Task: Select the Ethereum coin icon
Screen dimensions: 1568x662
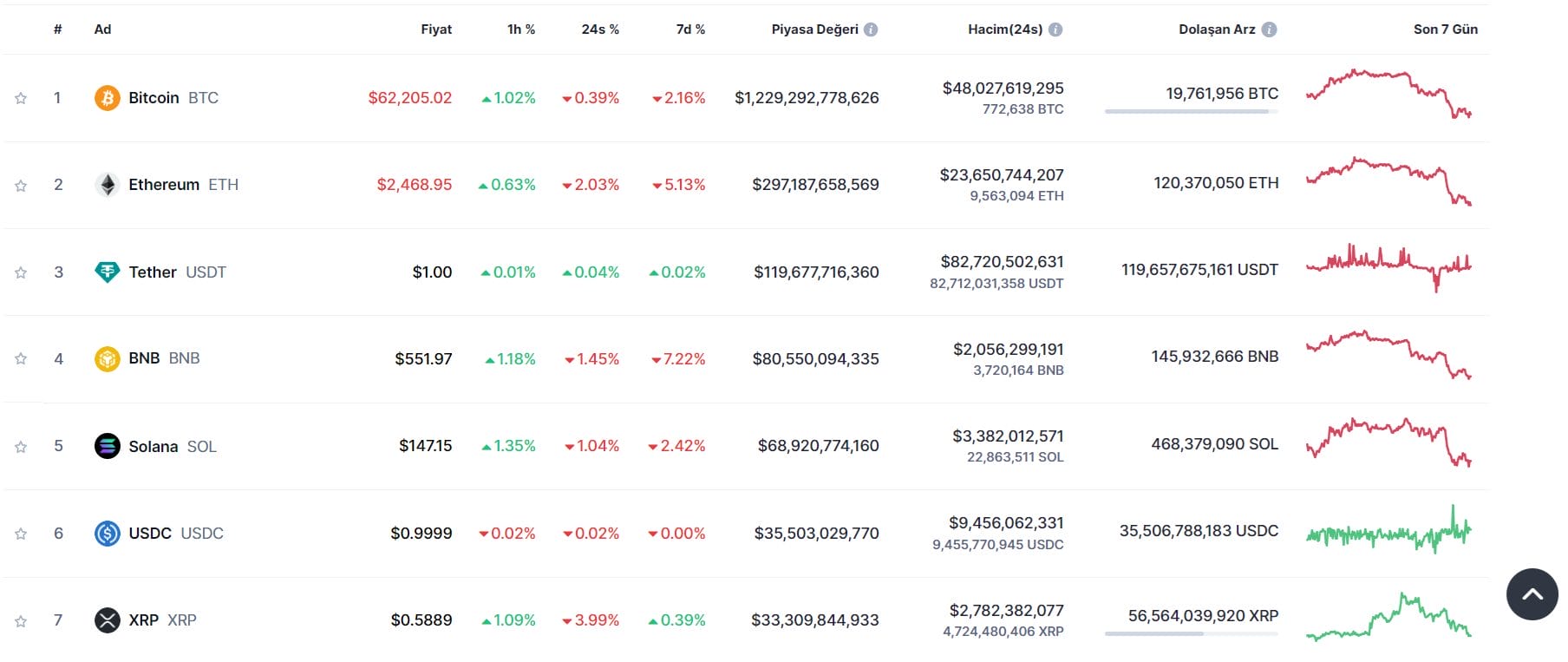Action: point(107,185)
